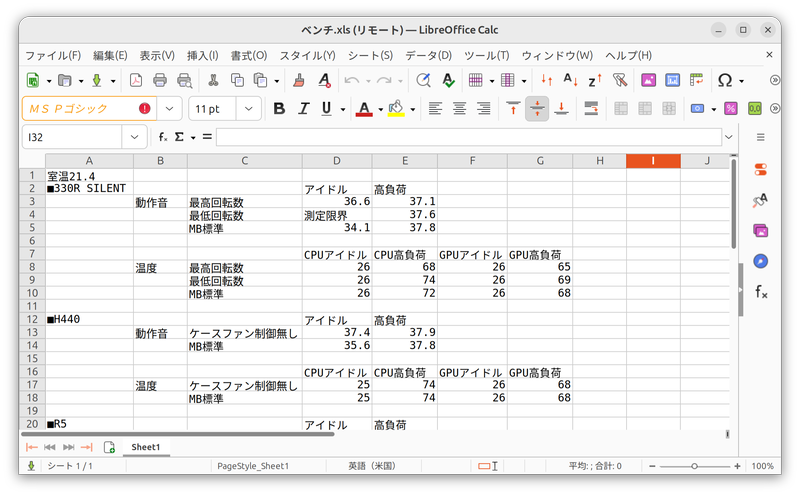The image size is (800, 495).
Task: Open the データ(D) menu
Action: pos(428,55)
